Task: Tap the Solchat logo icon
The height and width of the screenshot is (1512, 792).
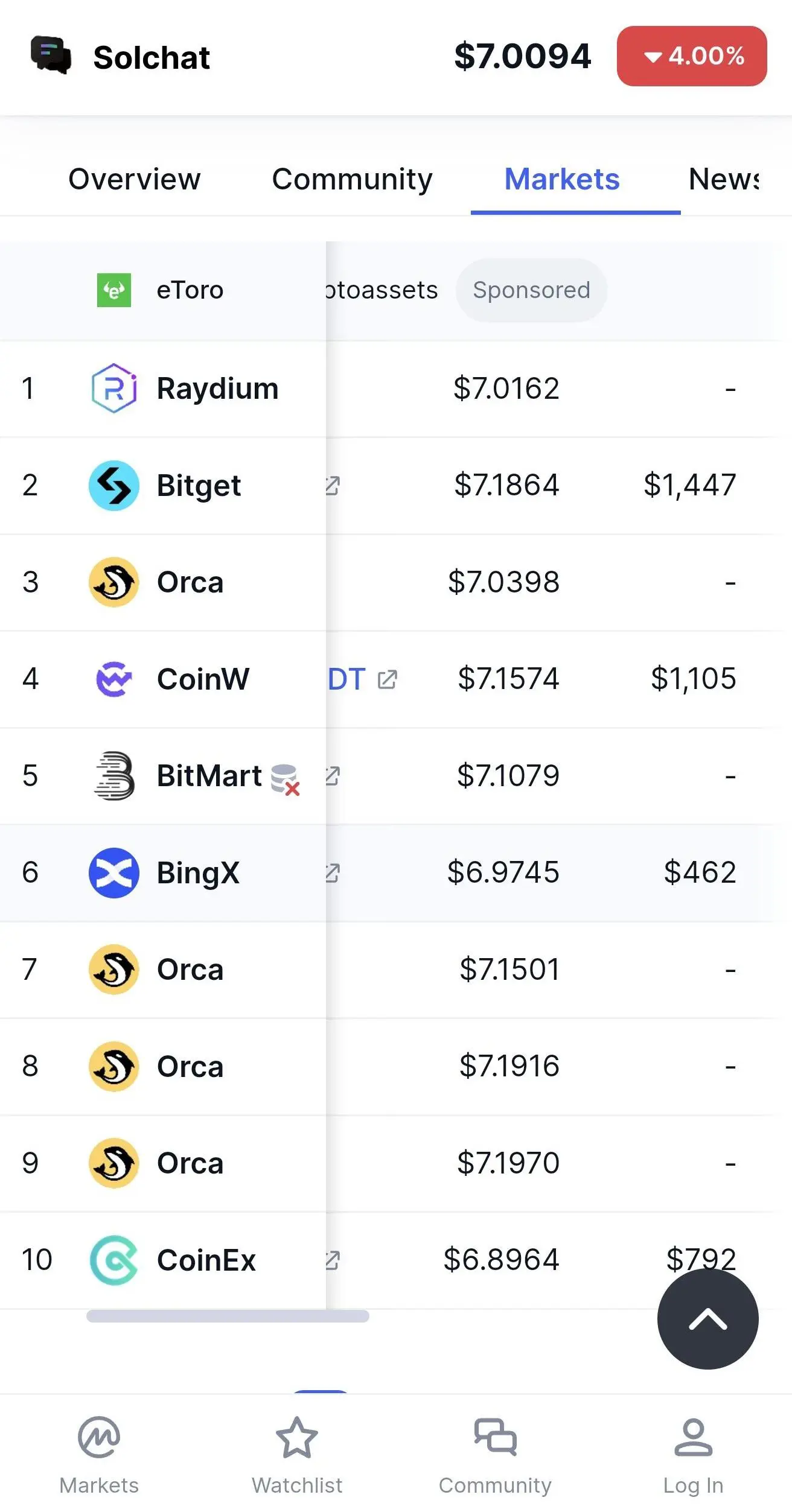Action: pos(51,56)
